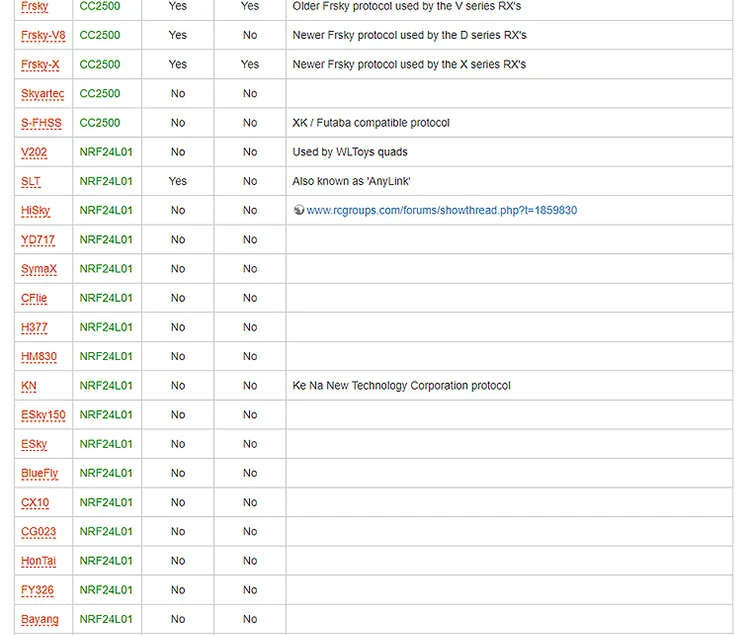The image size is (750, 635).
Task: Open the CX10 protocol link
Action: click(x=35, y=502)
